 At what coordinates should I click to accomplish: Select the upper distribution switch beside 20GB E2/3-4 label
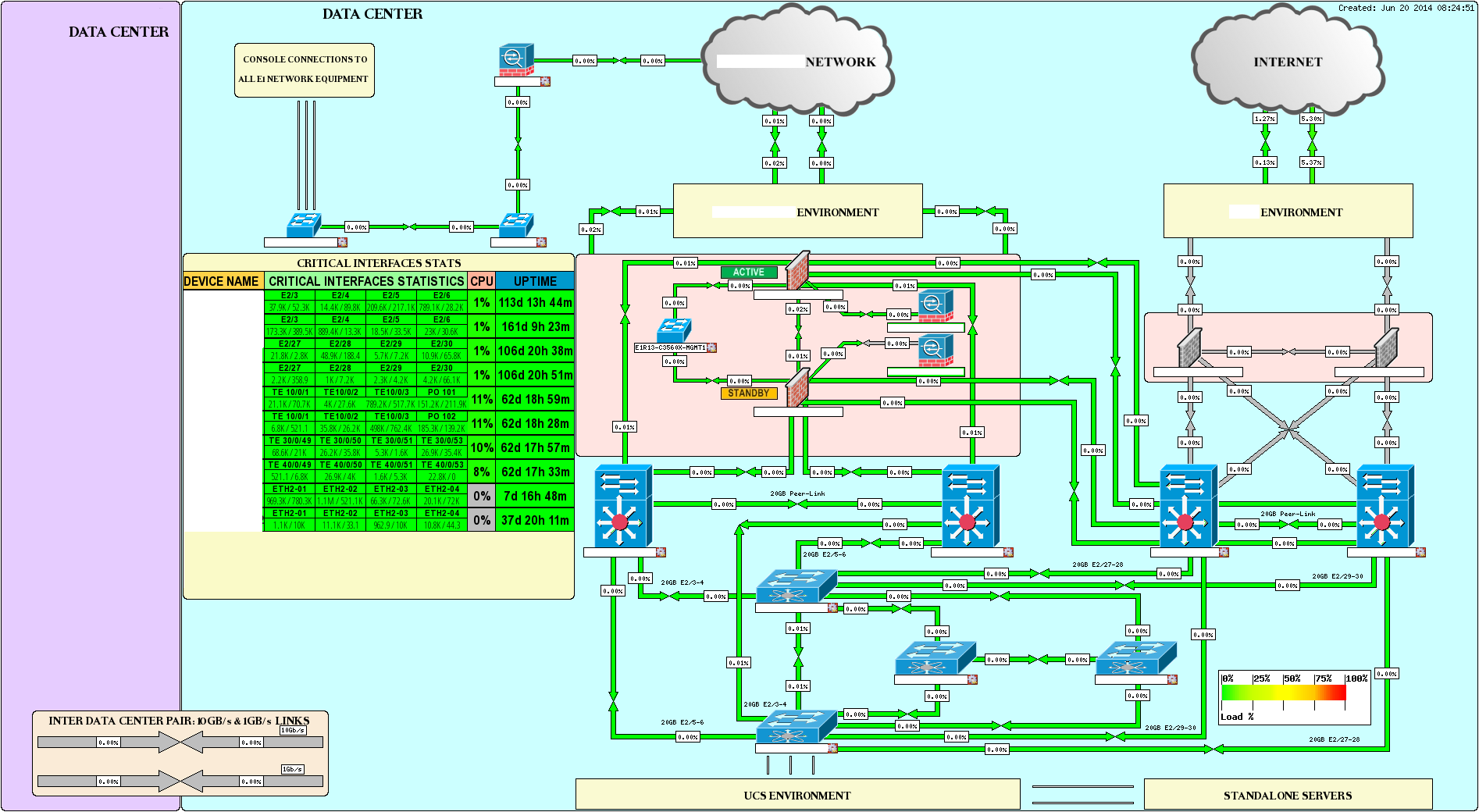pyautogui.click(x=797, y=586)
